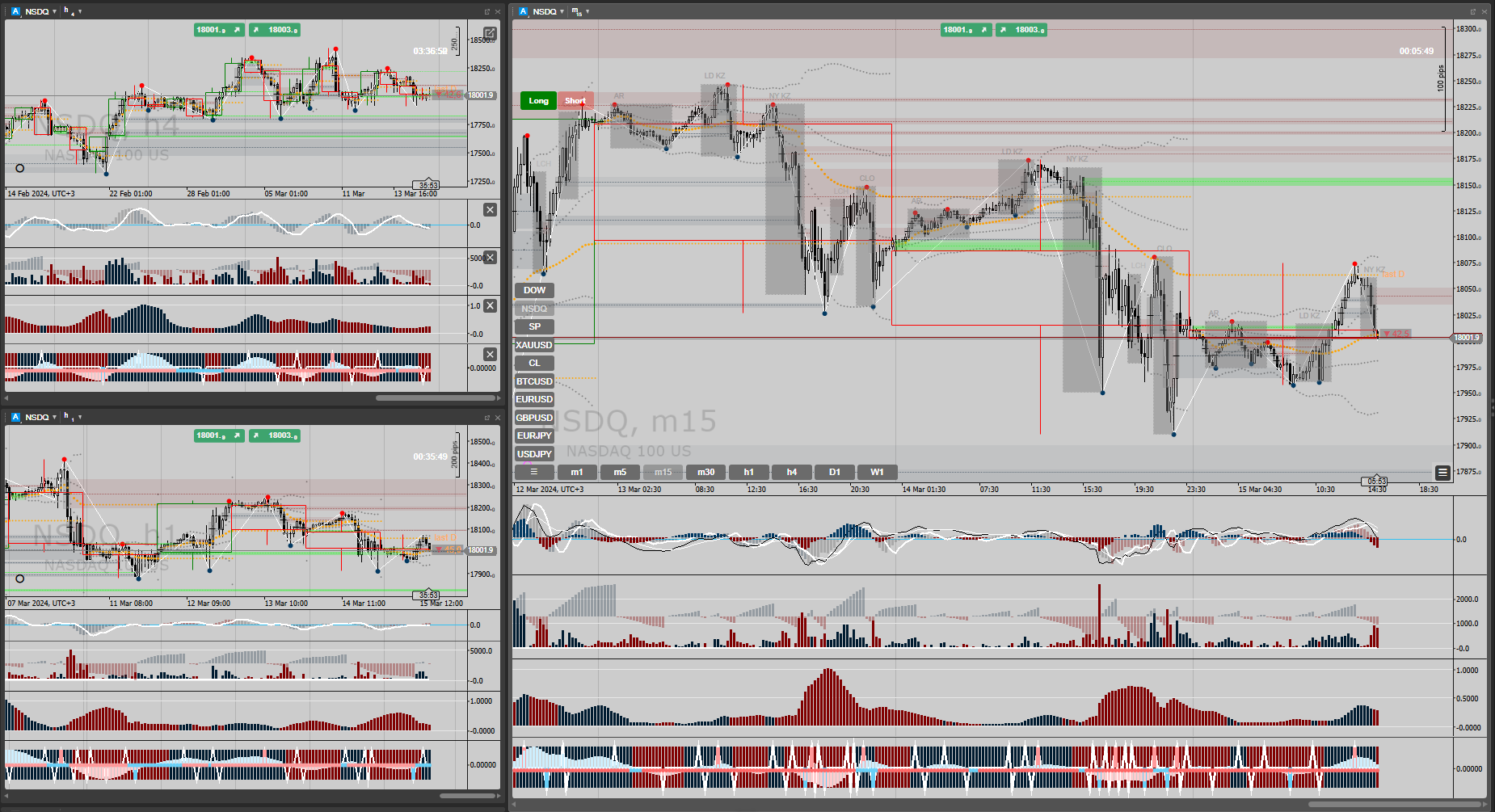Switch to the m30 timeframe button
This screenshot has width=1495, height=812.
click(705, 472)
